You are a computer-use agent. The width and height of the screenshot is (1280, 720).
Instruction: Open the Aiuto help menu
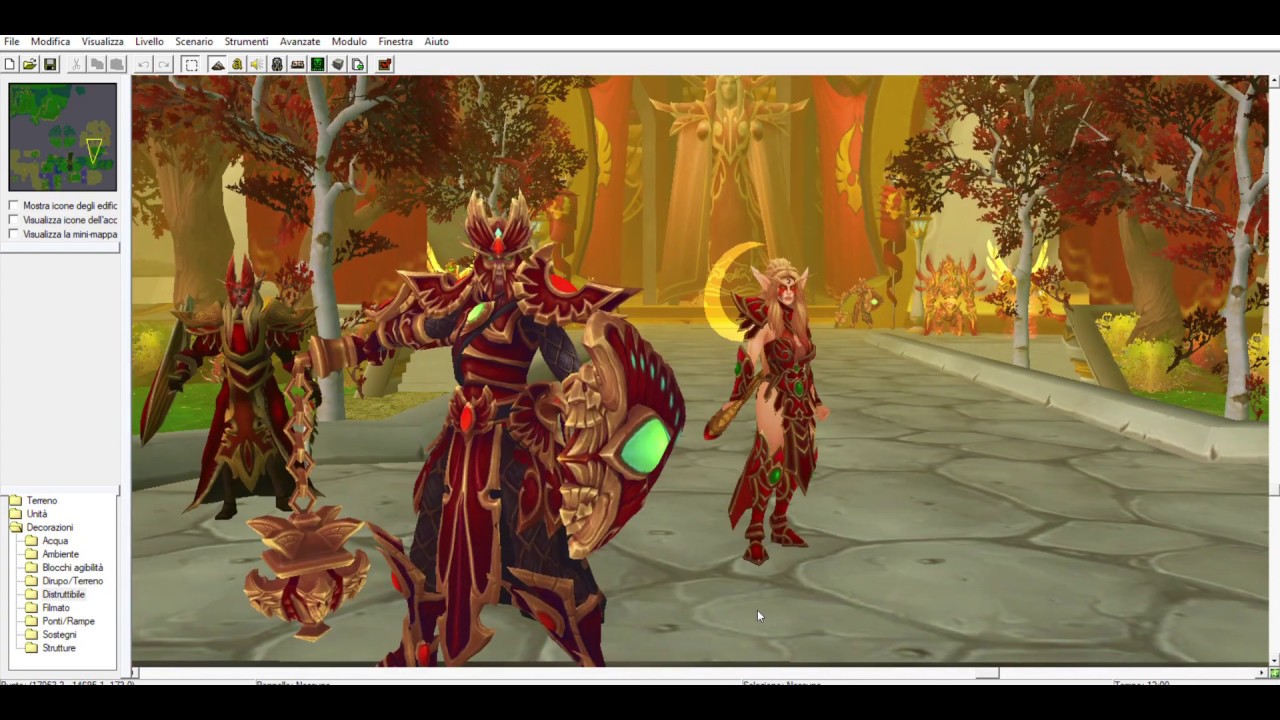(436, 42)
